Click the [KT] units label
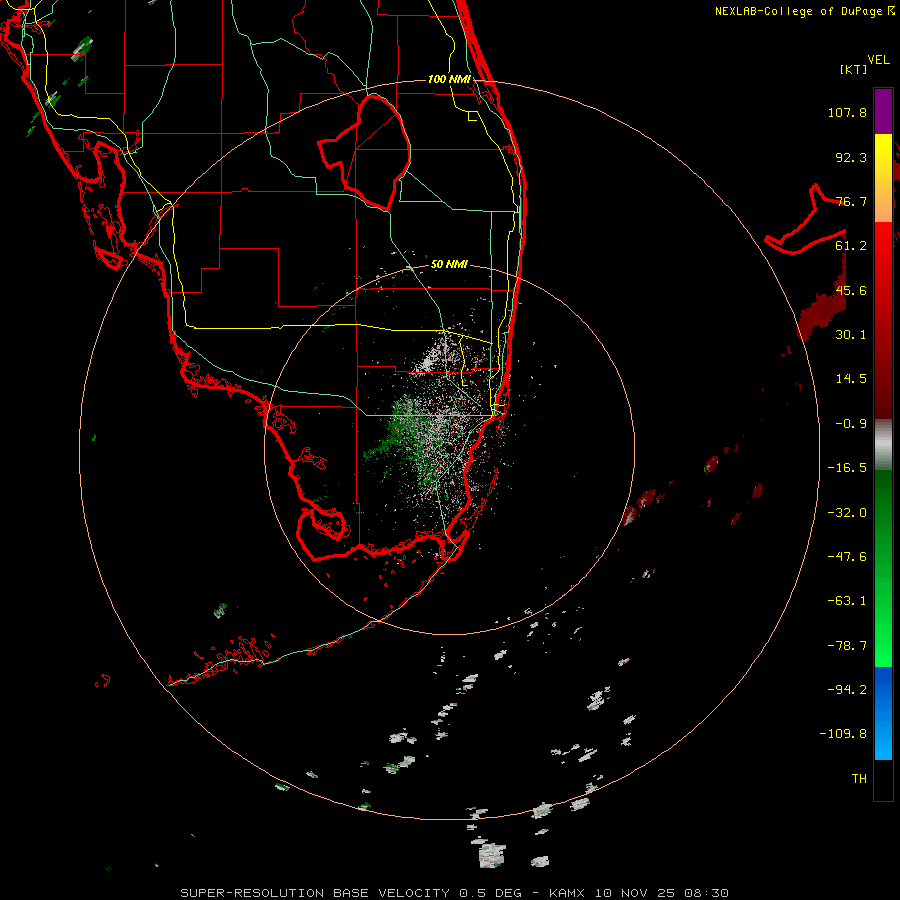Viewport: 900px width, 900px height. click(854, 69)
